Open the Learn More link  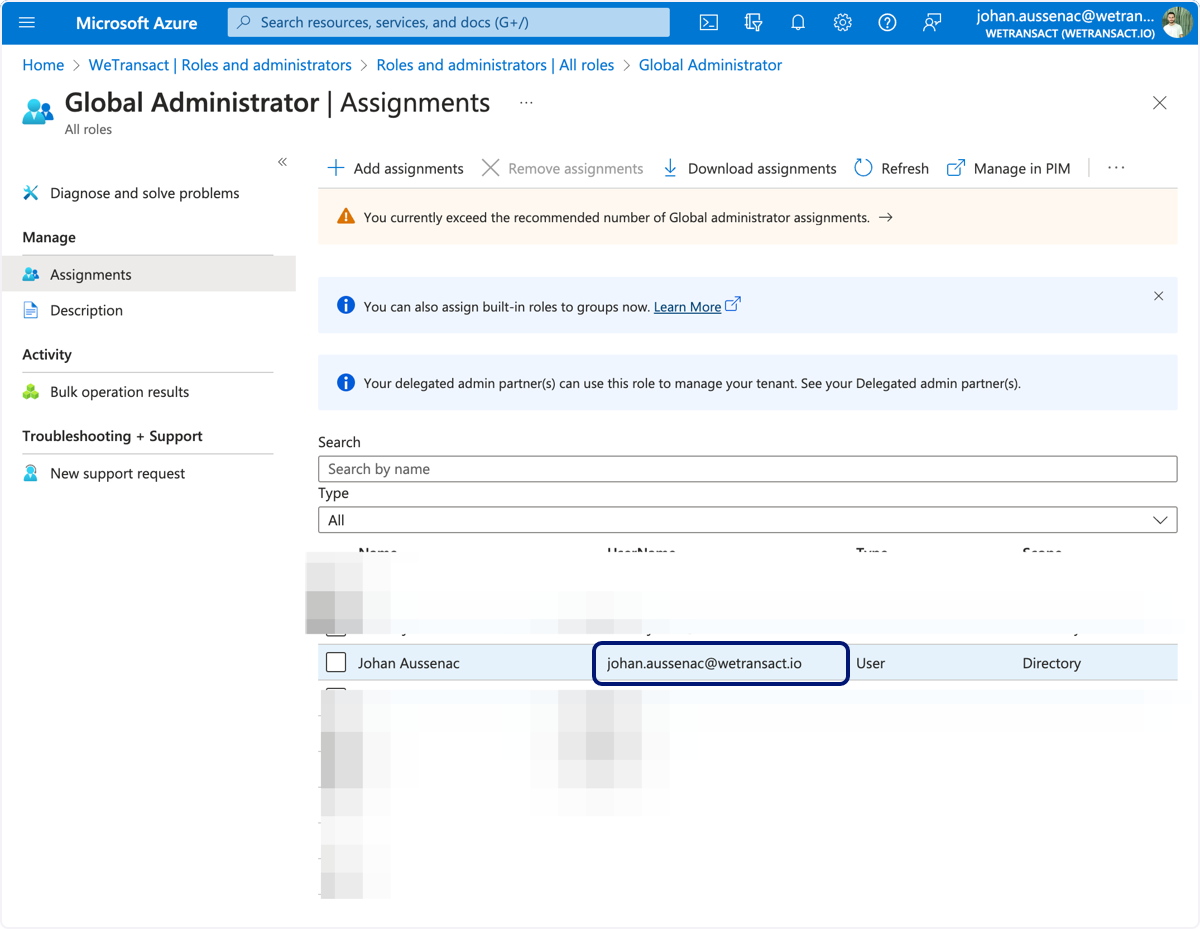687,307
